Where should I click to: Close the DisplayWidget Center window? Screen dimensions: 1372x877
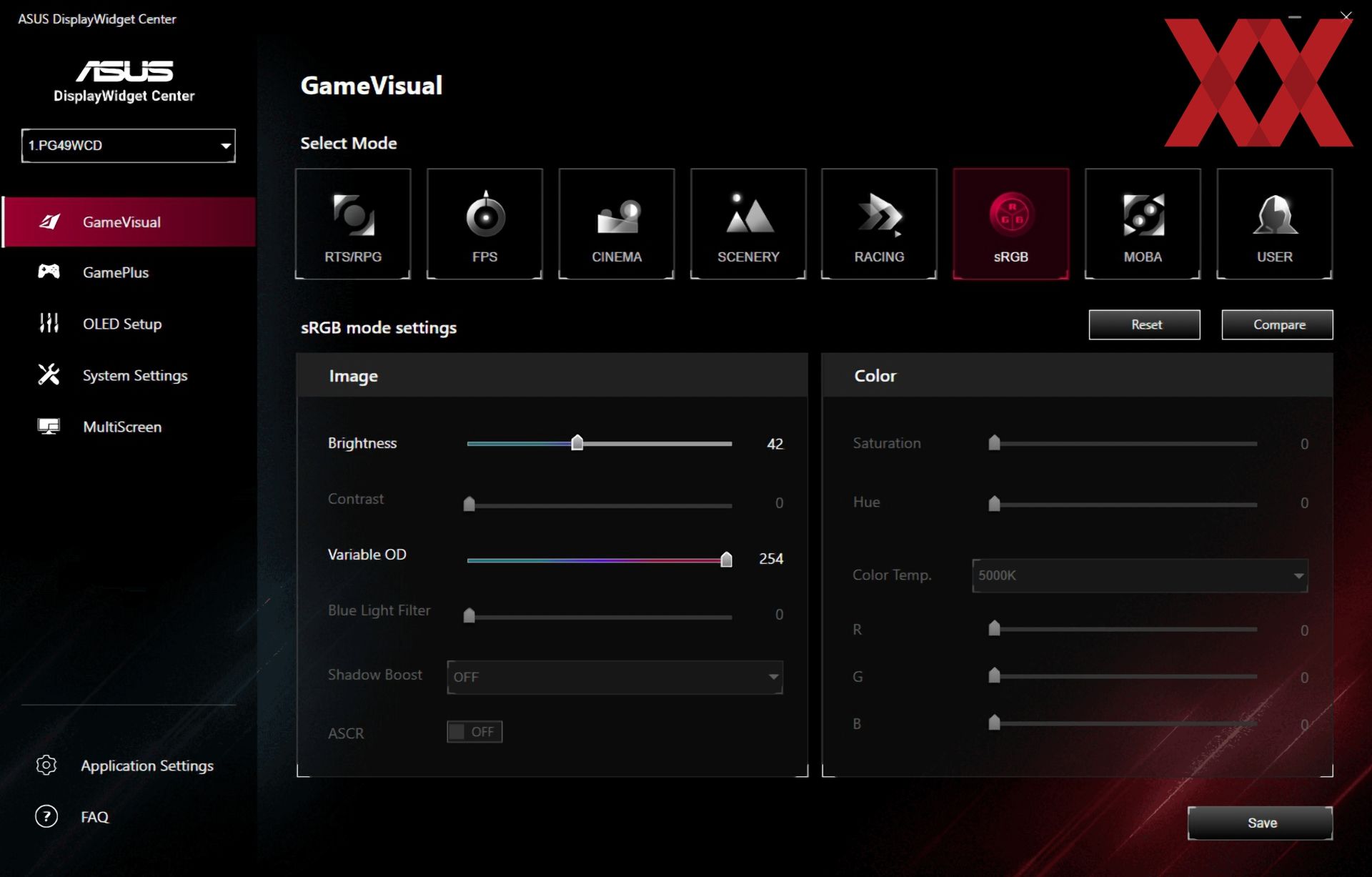click(x=1346, y=16)
